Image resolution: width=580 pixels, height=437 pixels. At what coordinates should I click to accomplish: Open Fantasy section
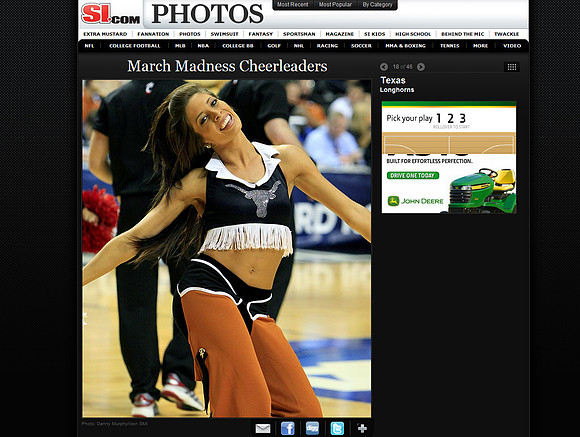[260, 34]
